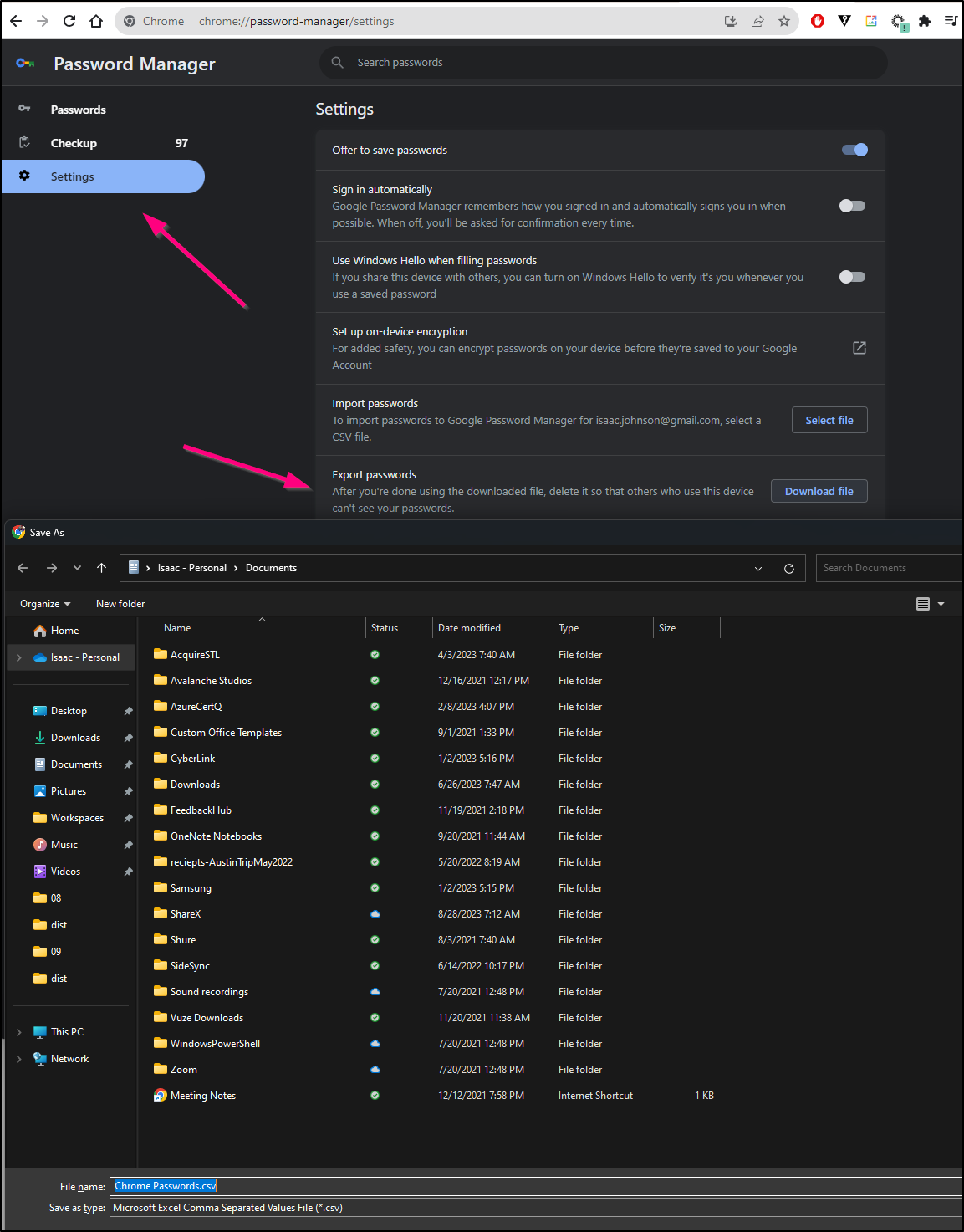Go forward in the Save As dialog

(x=52, y=568)
